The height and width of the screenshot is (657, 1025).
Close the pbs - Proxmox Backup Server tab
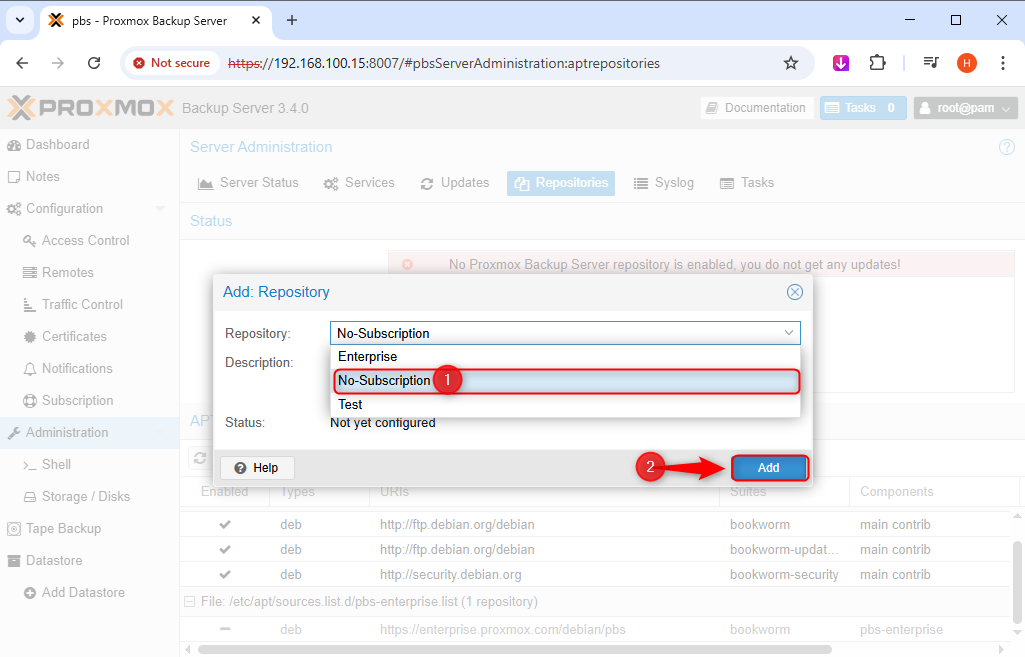(256, 20)
